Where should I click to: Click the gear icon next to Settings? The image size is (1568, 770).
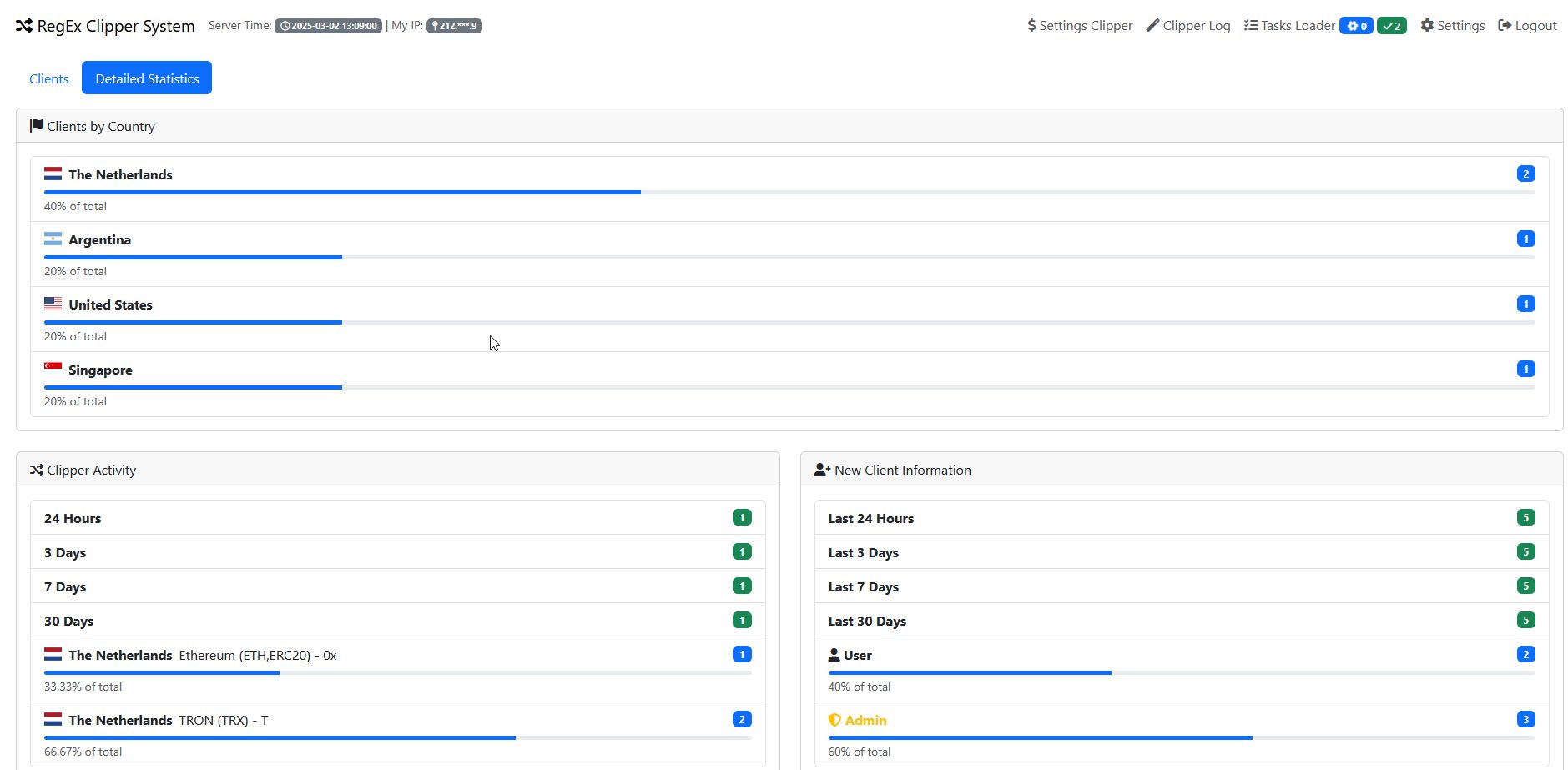click(1427, 26)
